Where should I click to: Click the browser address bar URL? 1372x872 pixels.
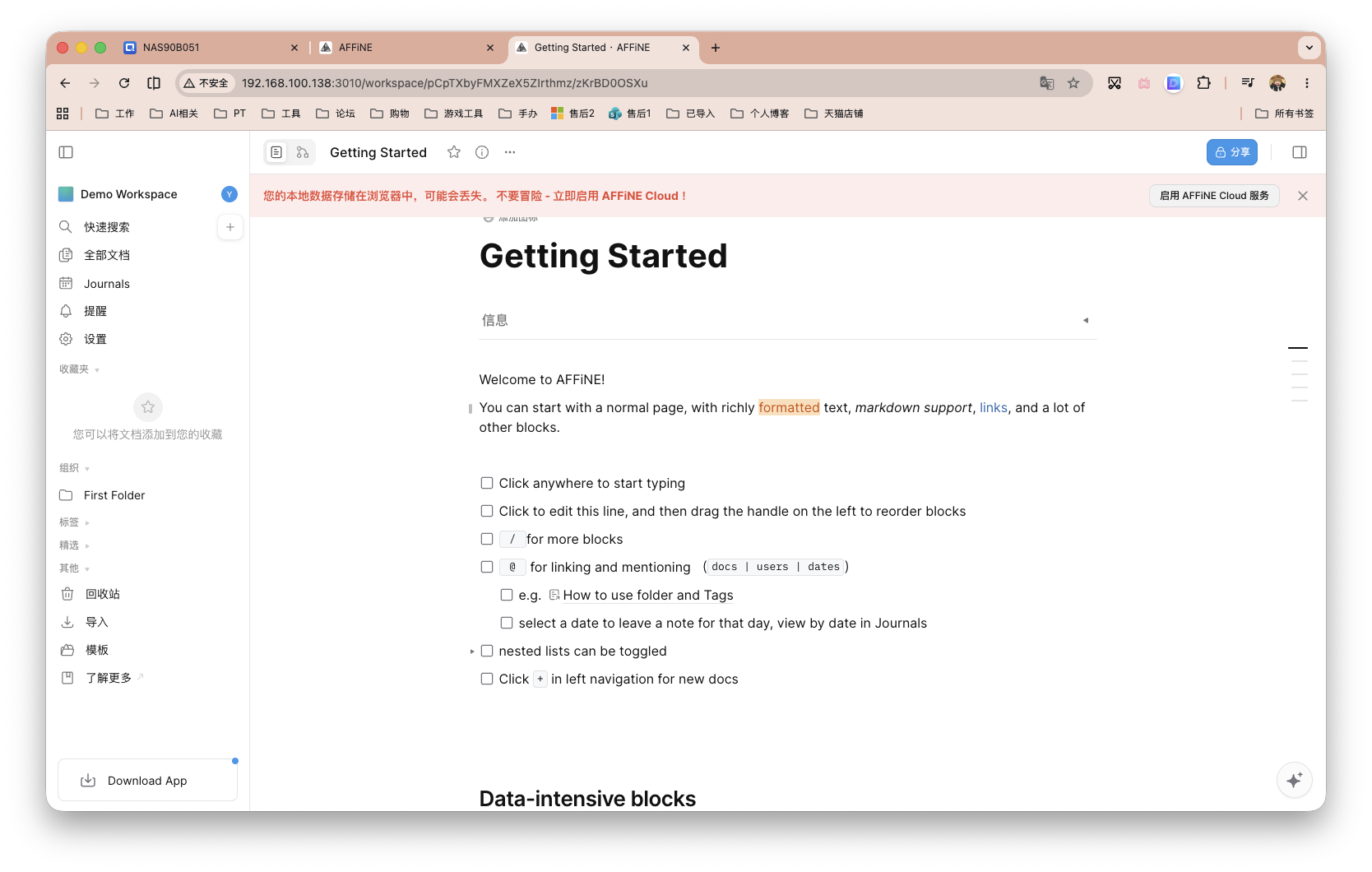click(445, 83)
